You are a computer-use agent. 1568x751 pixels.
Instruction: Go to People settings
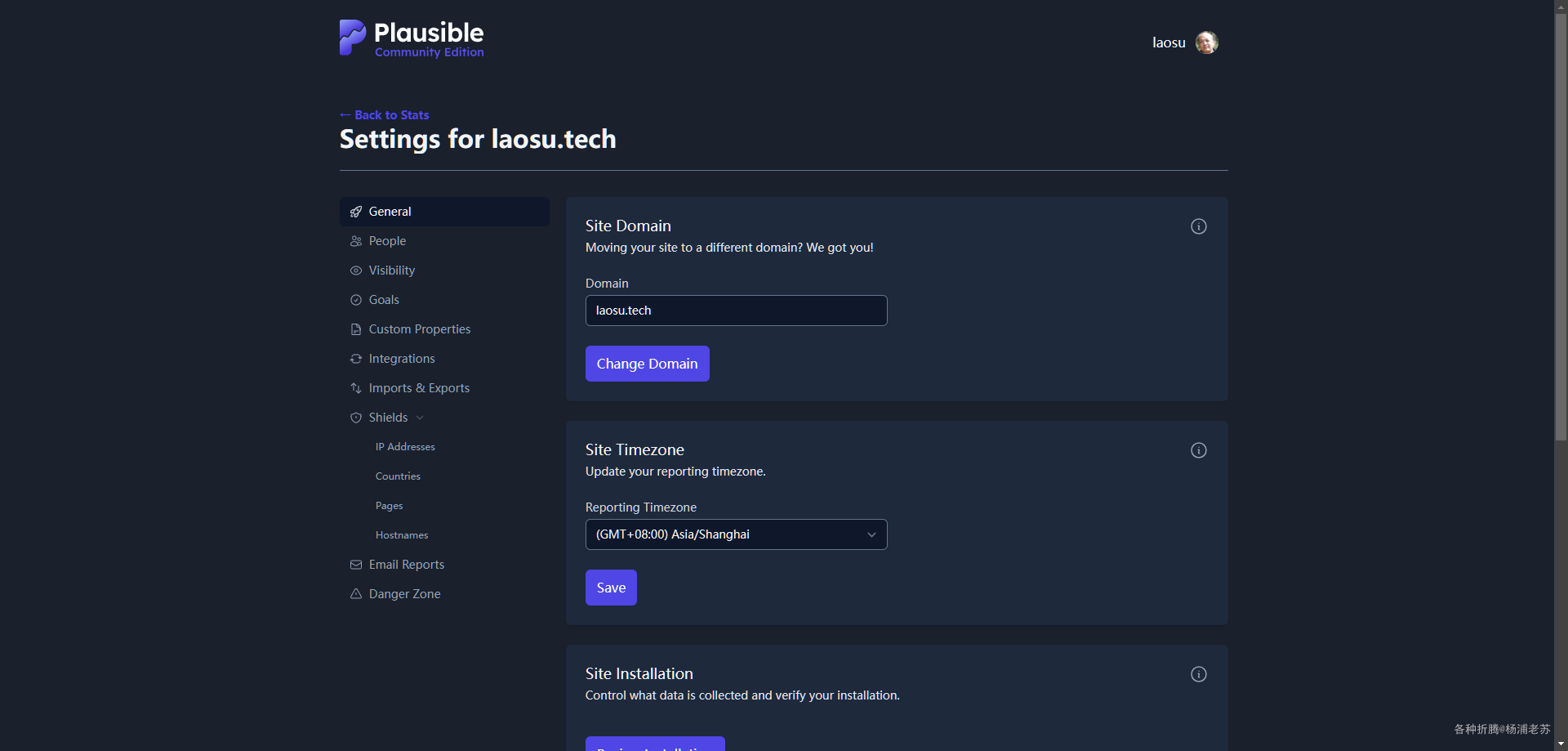(444, 241)
